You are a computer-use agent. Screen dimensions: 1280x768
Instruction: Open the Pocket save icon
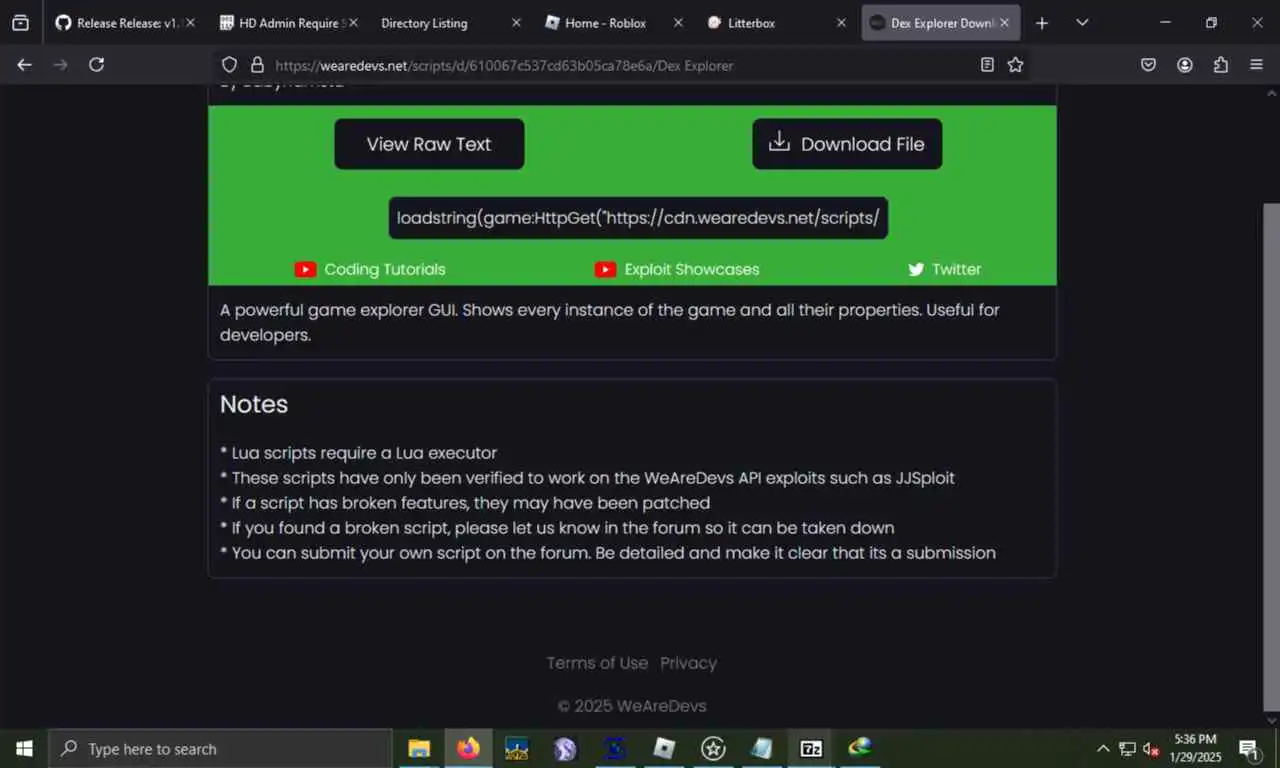coord(1149,65)
